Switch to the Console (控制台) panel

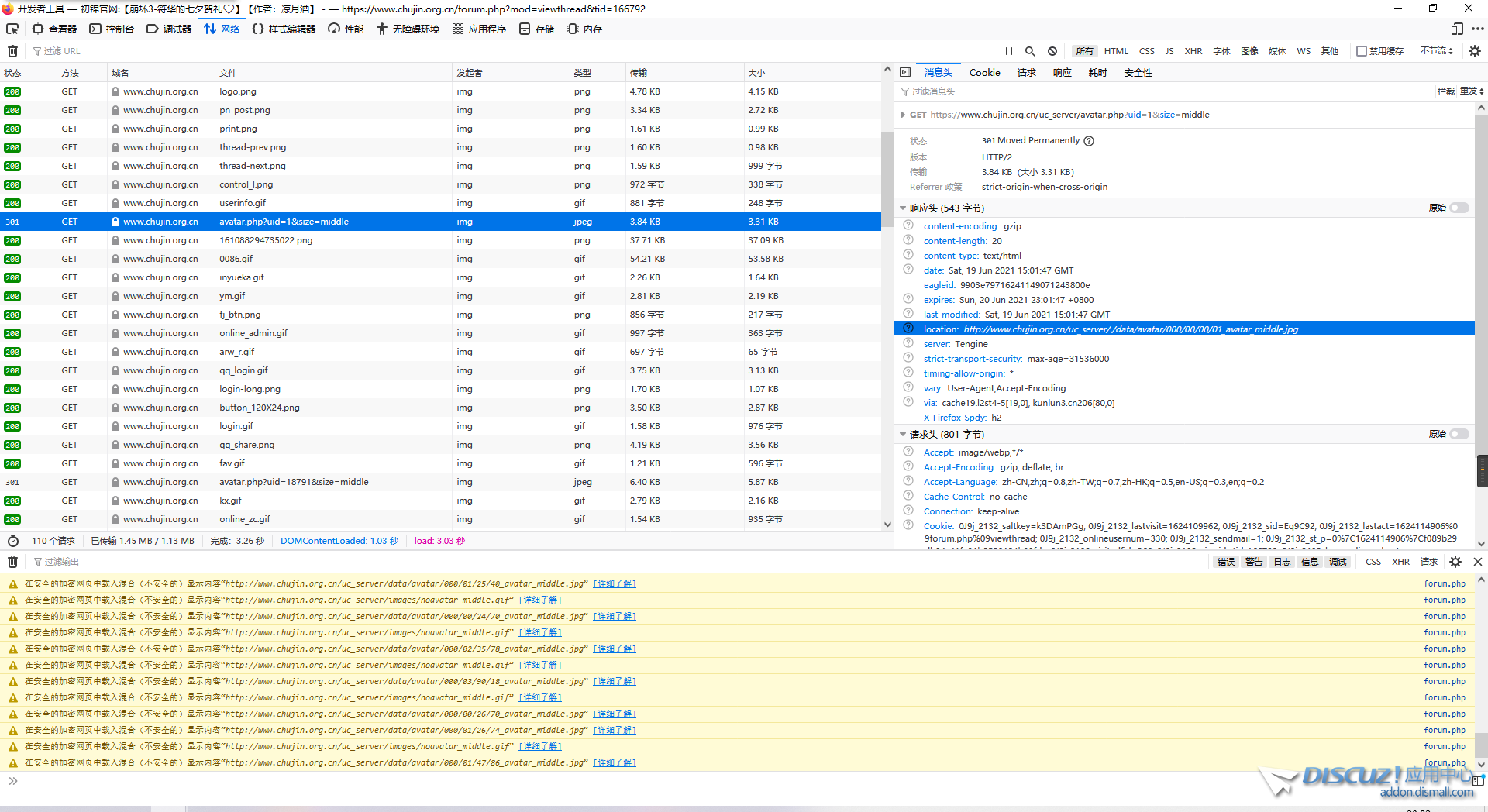pos(112,29)
